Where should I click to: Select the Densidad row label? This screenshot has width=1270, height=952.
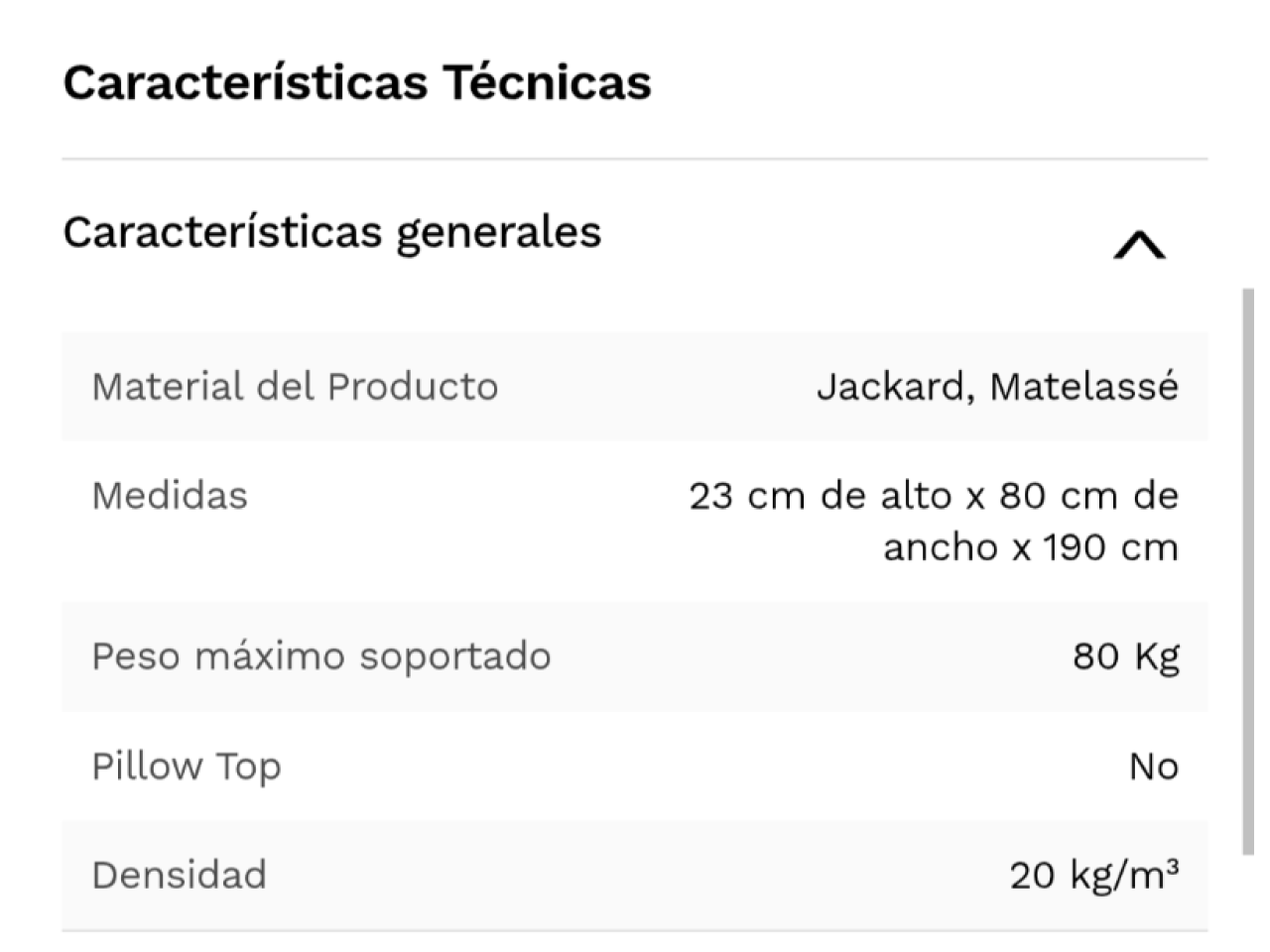[x=179, y=876]
